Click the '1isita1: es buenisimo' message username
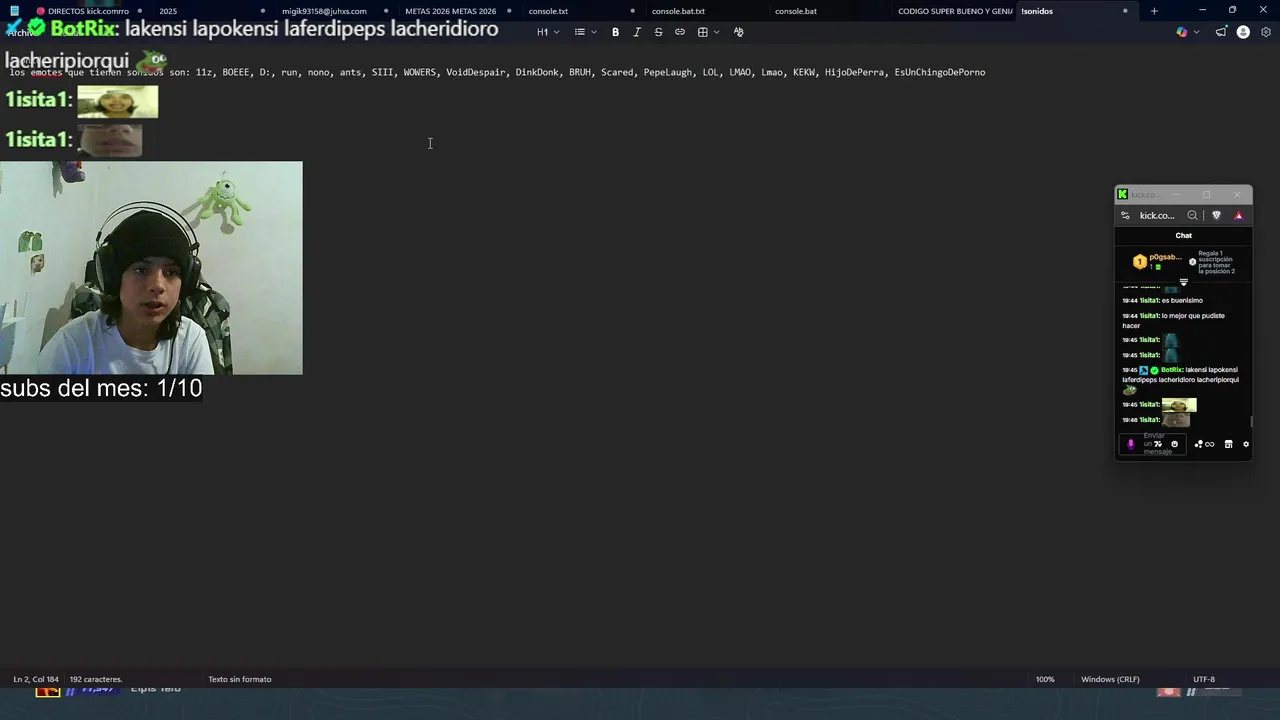Viewport: 1280px width, 720px height. pos(1149,300)
